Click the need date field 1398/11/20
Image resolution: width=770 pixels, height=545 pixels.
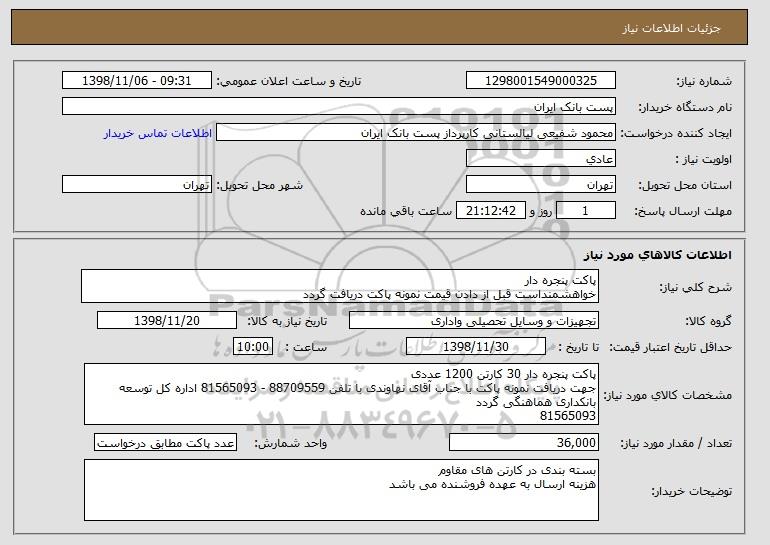pos(167,321)
